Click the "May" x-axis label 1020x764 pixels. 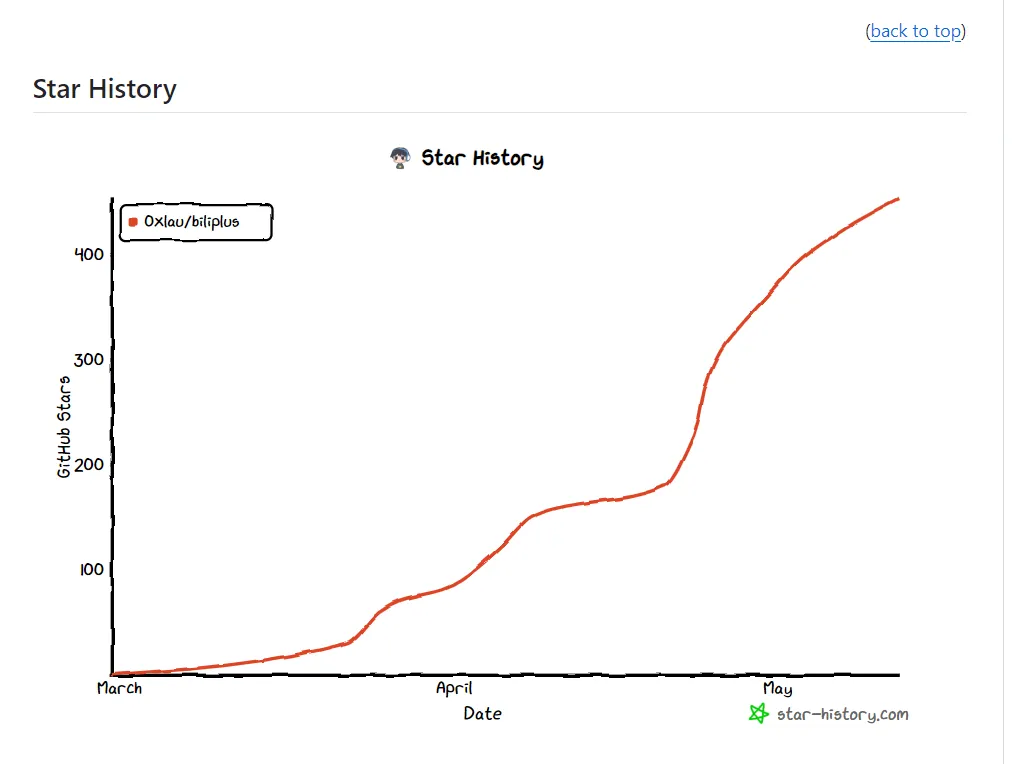[x=777, y=689]
